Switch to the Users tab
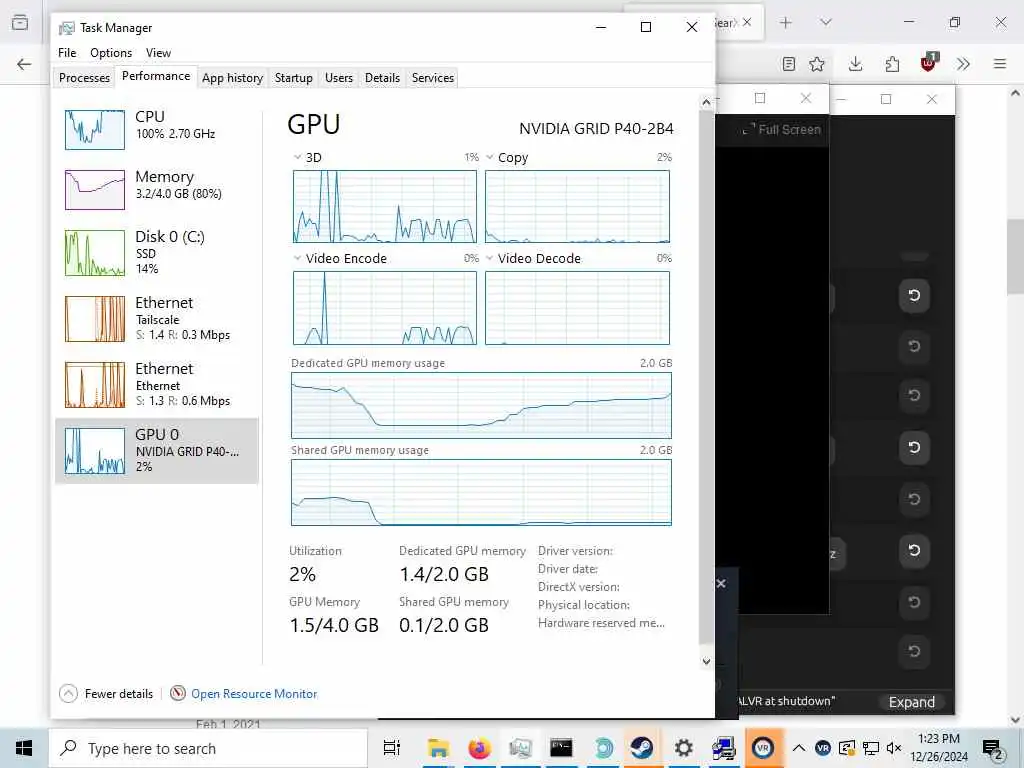1024x768 pixels. click(339, 78)
